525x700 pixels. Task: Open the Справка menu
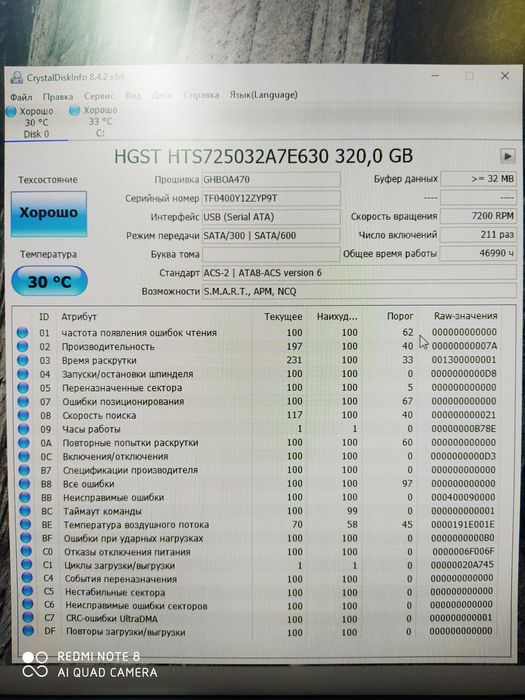pos(201,95)
